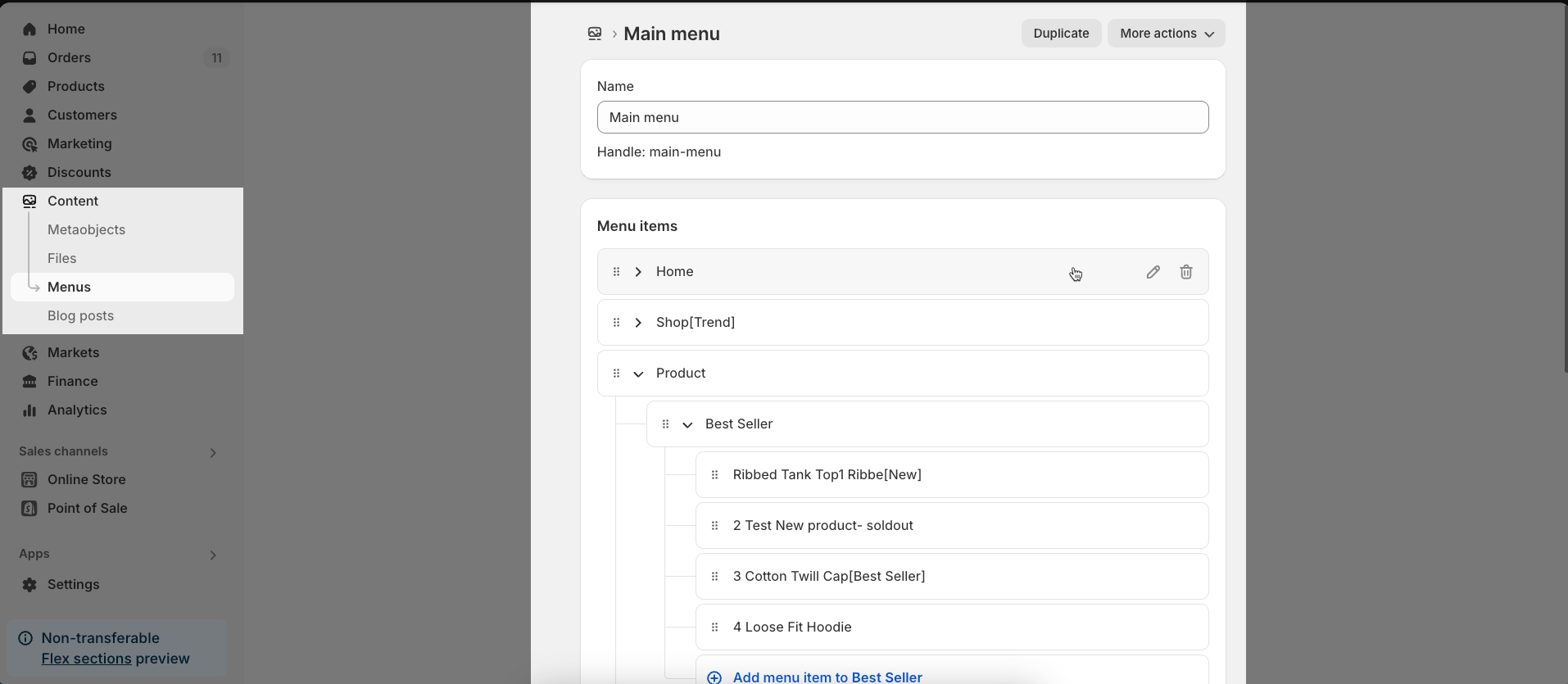Viewport: 1568px width, 684px height.
Task: Collapse the Product menu item chevron
Action: (x=638, y=374)
